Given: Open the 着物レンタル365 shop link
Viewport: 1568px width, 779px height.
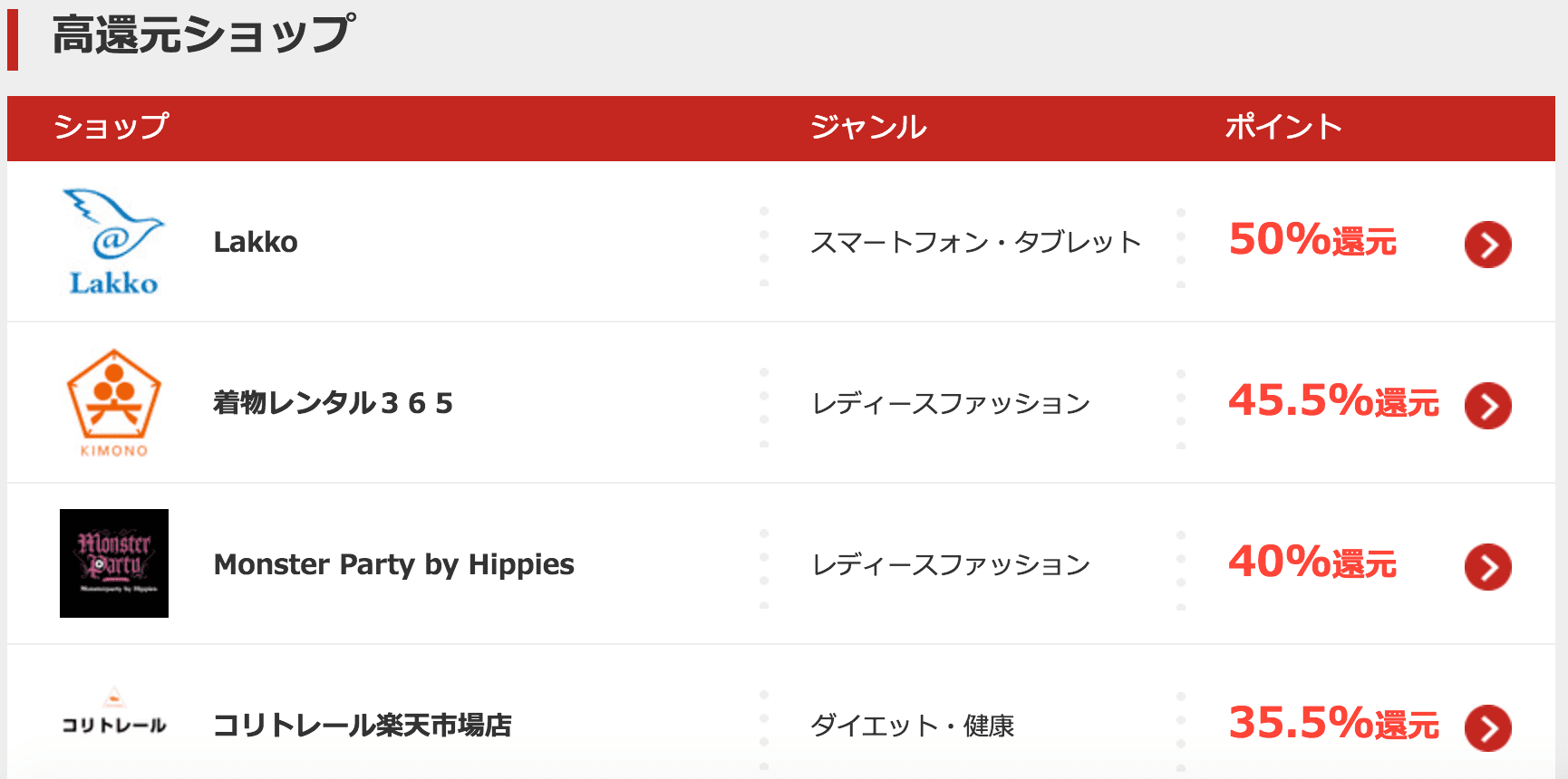Looking at the screenshot, I should point(333,403).
